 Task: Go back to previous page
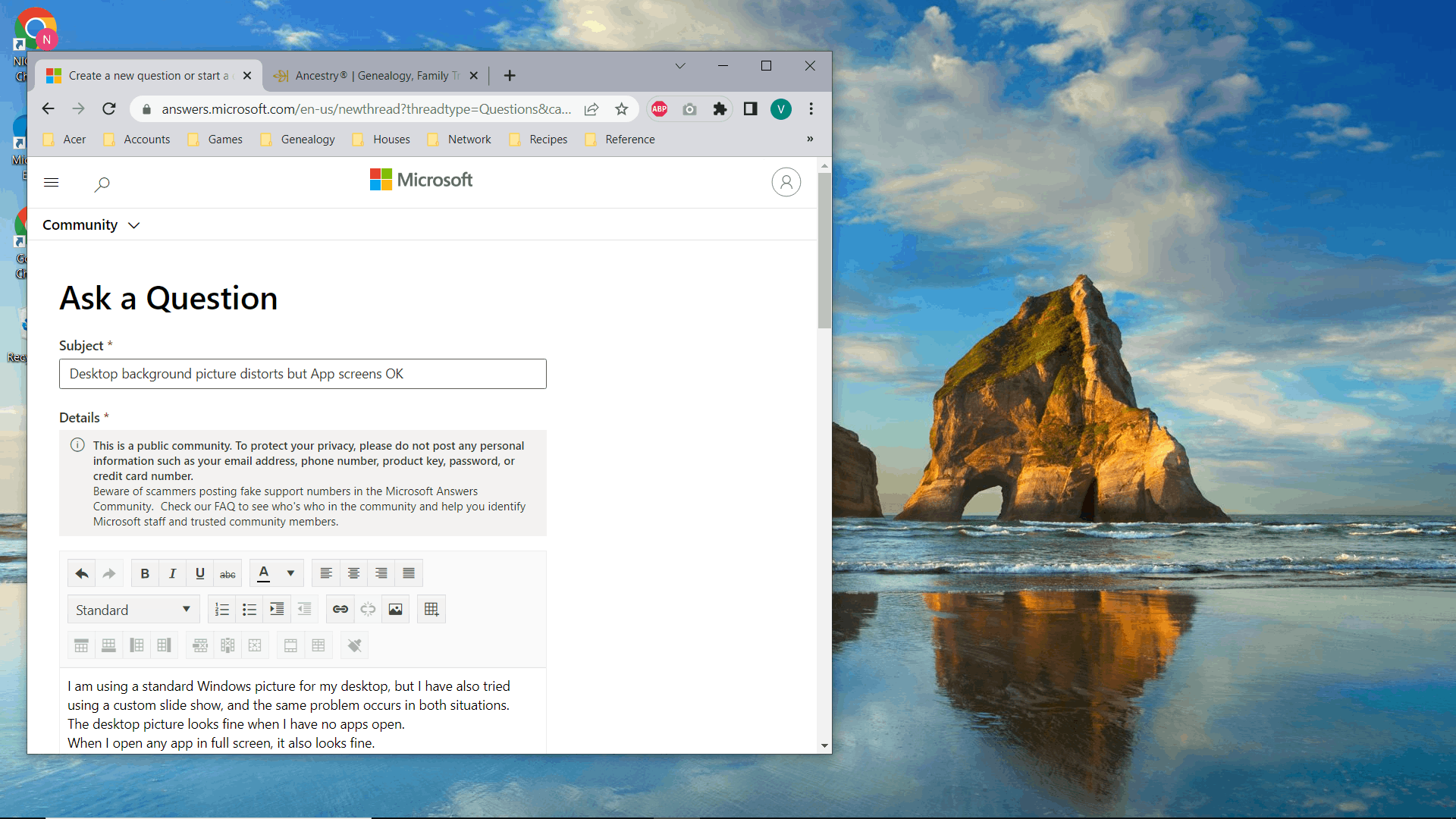point(48,109)
